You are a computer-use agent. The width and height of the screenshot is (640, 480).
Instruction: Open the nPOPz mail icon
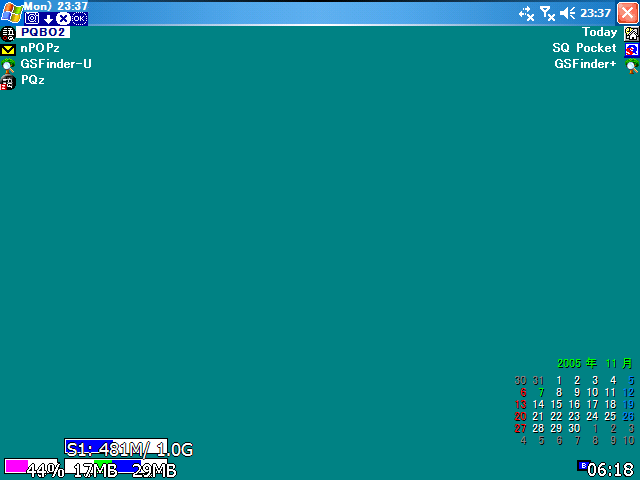click(x=8, y=50)
